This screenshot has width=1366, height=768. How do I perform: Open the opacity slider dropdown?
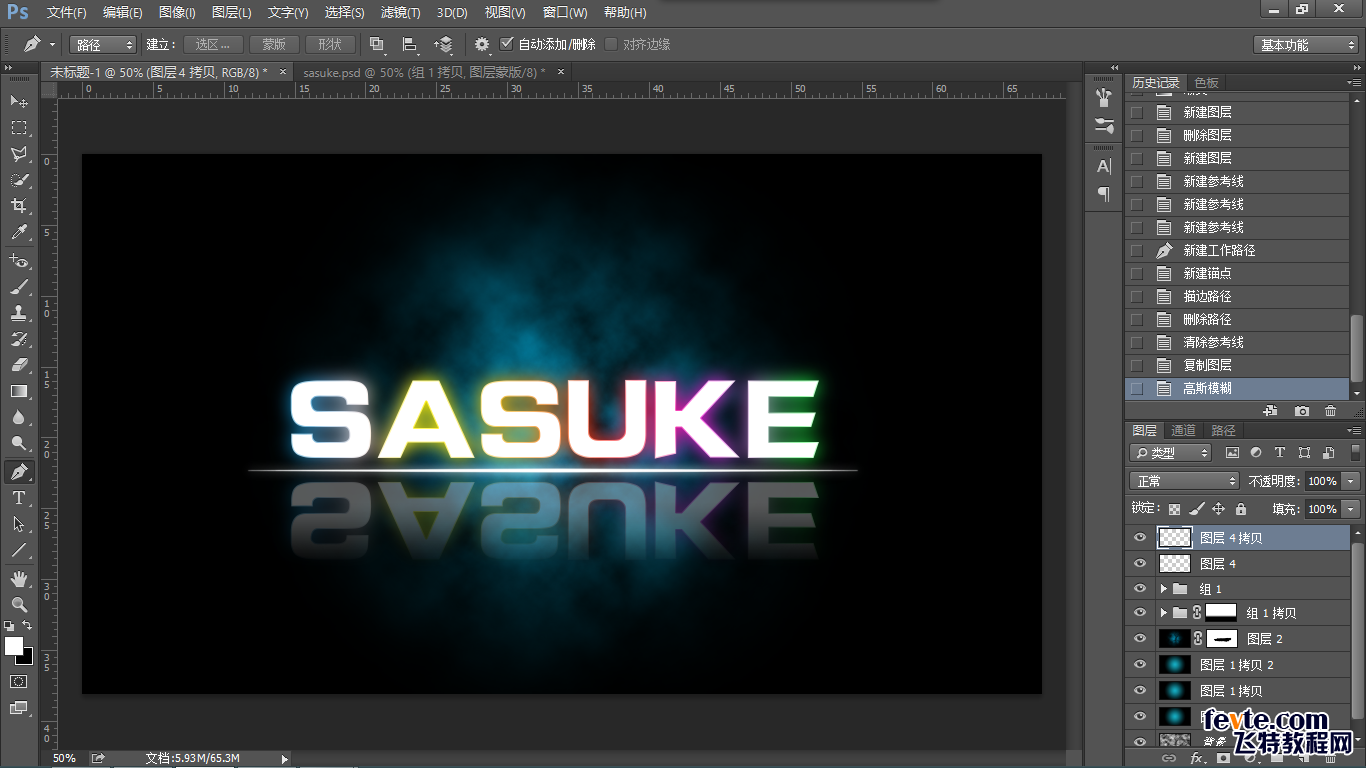(x=1351, y=481)
